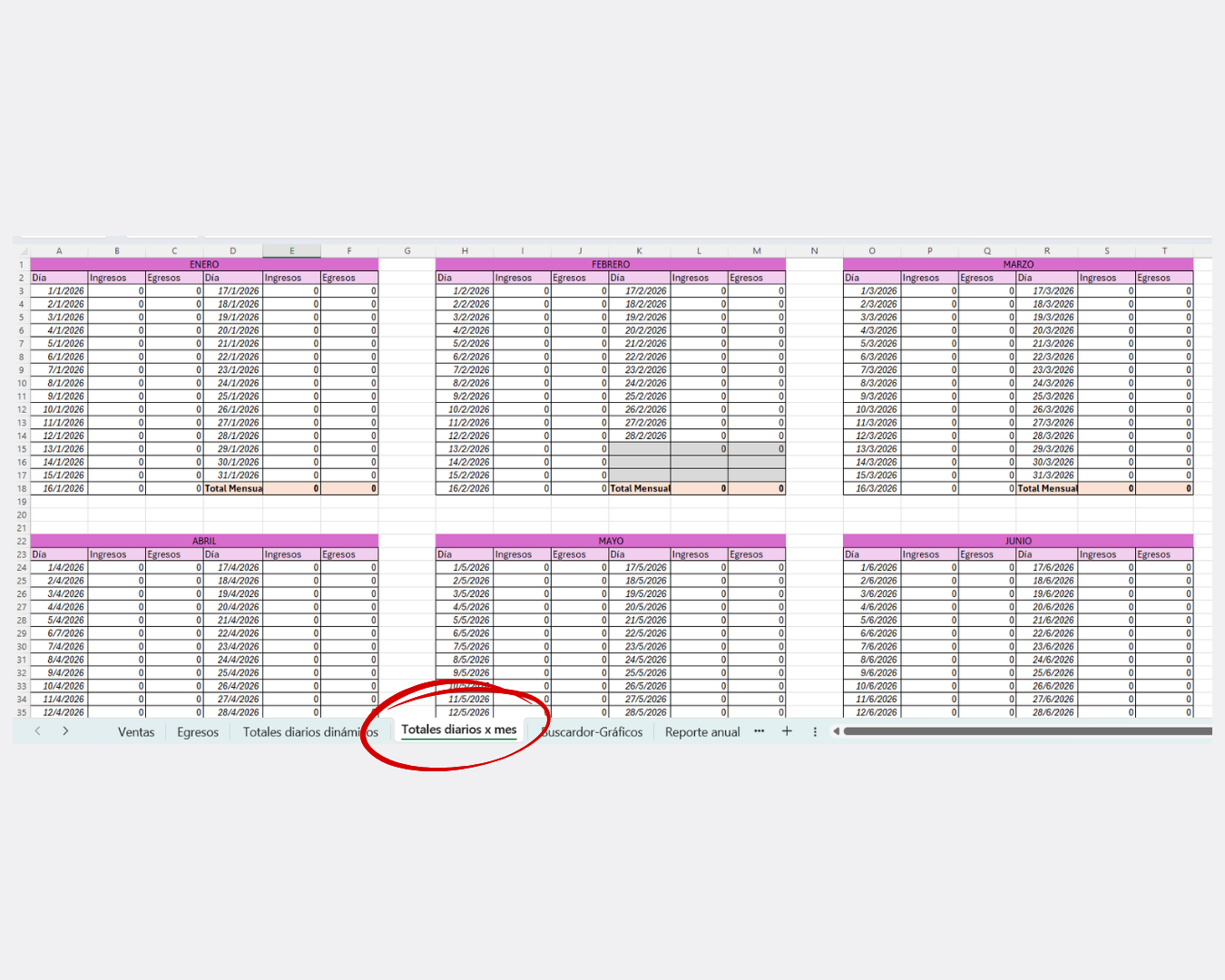Click the vertical dots tab bar handle
1225x980 pixels.
click(815, 731)
